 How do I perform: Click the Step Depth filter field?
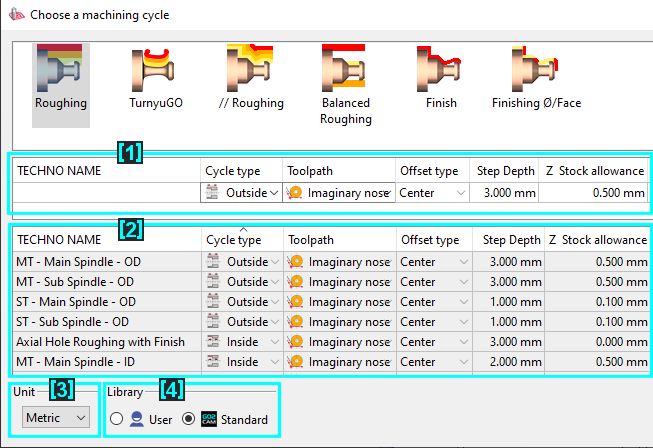[x=504, y=193]
